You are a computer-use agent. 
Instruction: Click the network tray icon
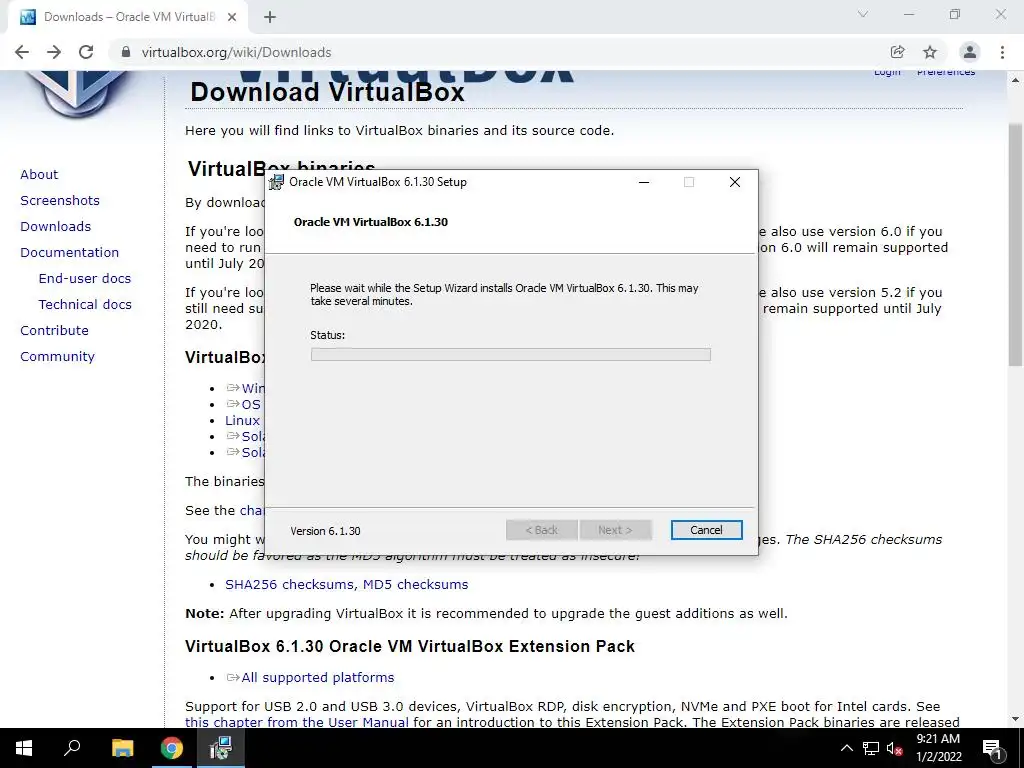(x=871, y=748)
